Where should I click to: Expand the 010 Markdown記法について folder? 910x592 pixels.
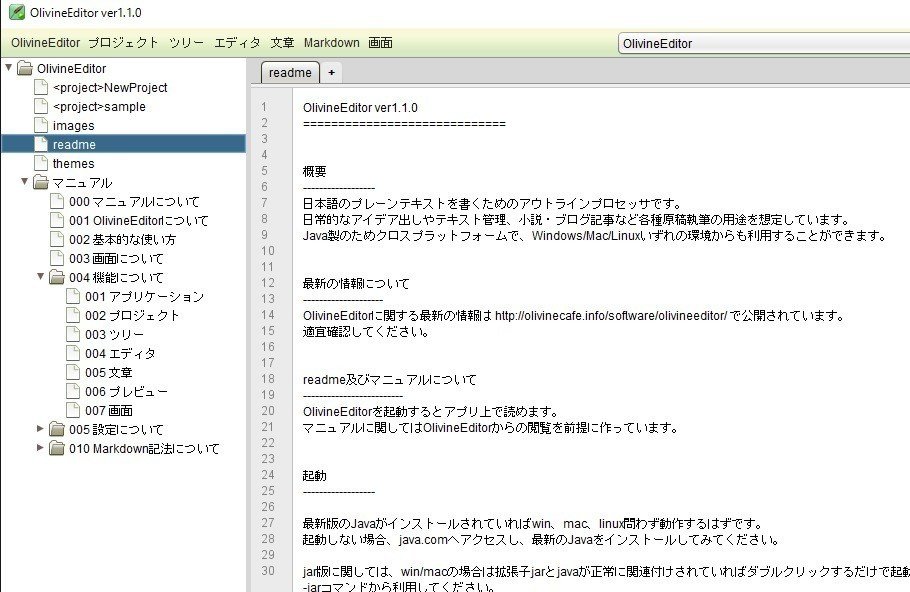click(41, 448)
